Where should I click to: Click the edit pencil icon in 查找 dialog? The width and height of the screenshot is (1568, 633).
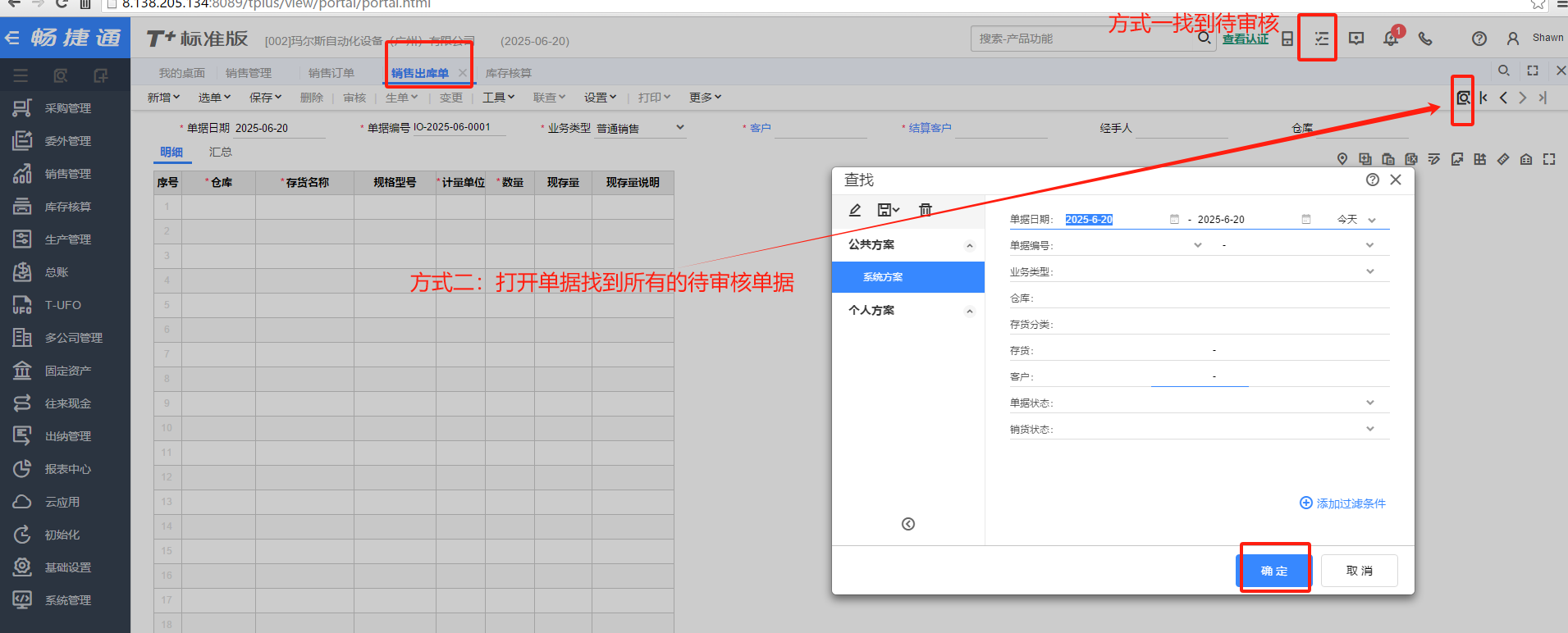tap(855, 210)
